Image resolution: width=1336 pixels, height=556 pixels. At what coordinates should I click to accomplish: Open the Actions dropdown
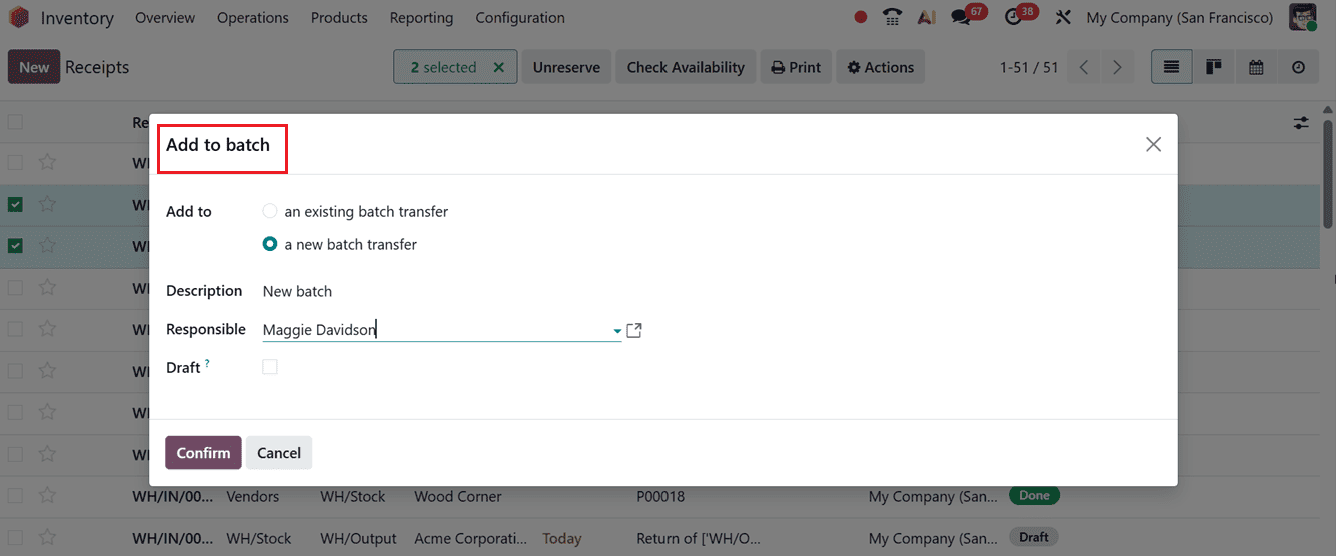880,67
